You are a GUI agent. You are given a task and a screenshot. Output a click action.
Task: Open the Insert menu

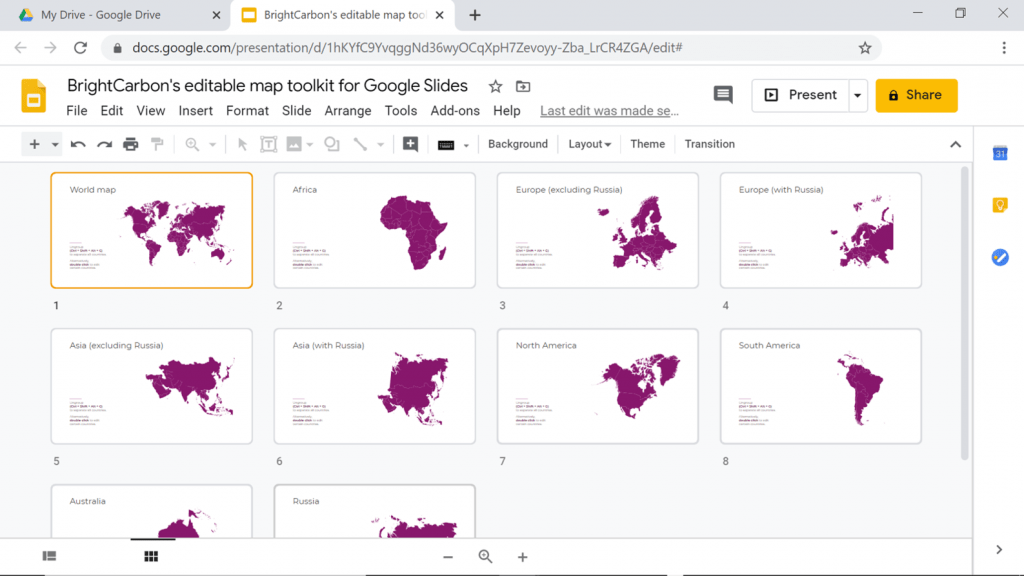pos(195,111)
